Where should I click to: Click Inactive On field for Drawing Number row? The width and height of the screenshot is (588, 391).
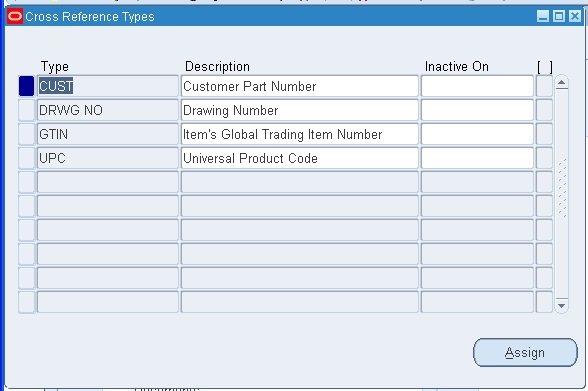477,110
